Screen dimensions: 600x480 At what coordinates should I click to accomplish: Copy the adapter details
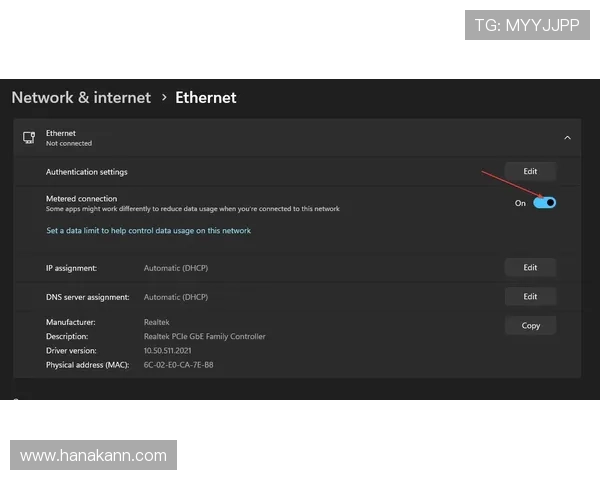[x=530, y=326]
